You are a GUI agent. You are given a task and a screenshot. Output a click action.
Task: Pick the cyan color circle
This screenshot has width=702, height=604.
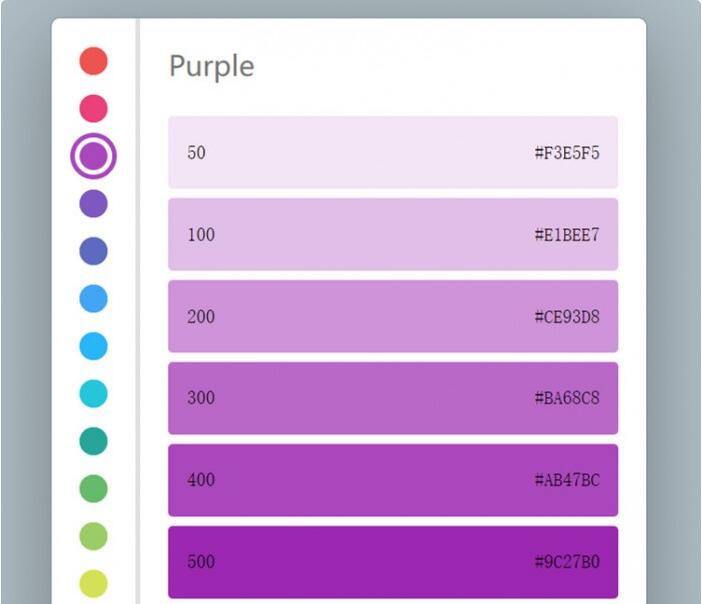tap(93, 393)
